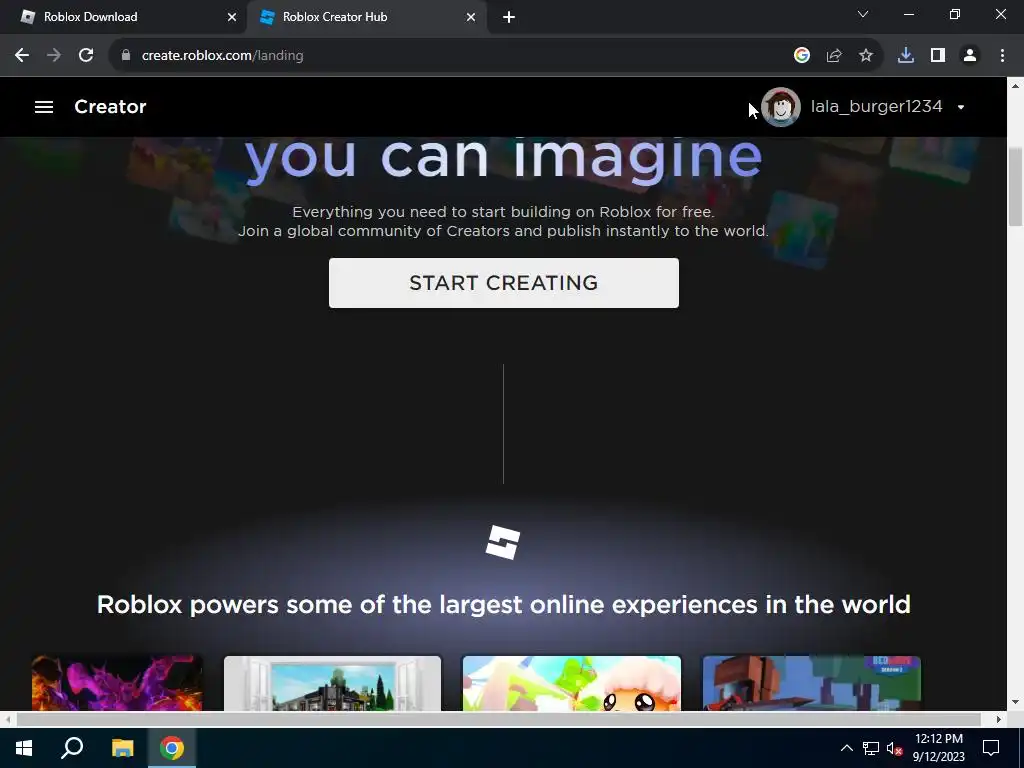Open the Creator hamburger menu
Image resolution: width=1024 pixels, height=768 pixels.
[44, 106]
